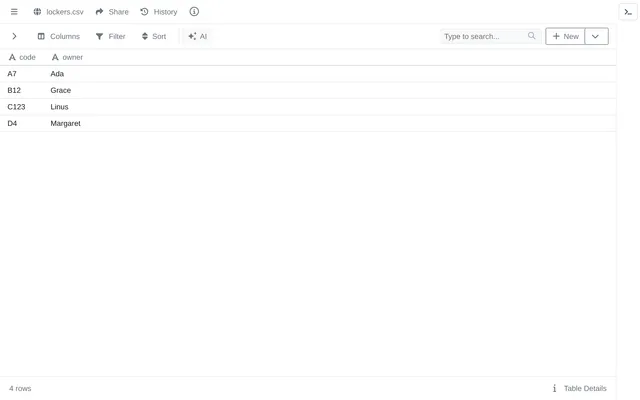Add a row with New button
The width and height of the screenshot is (640, 400).
[x=565, y=36]
